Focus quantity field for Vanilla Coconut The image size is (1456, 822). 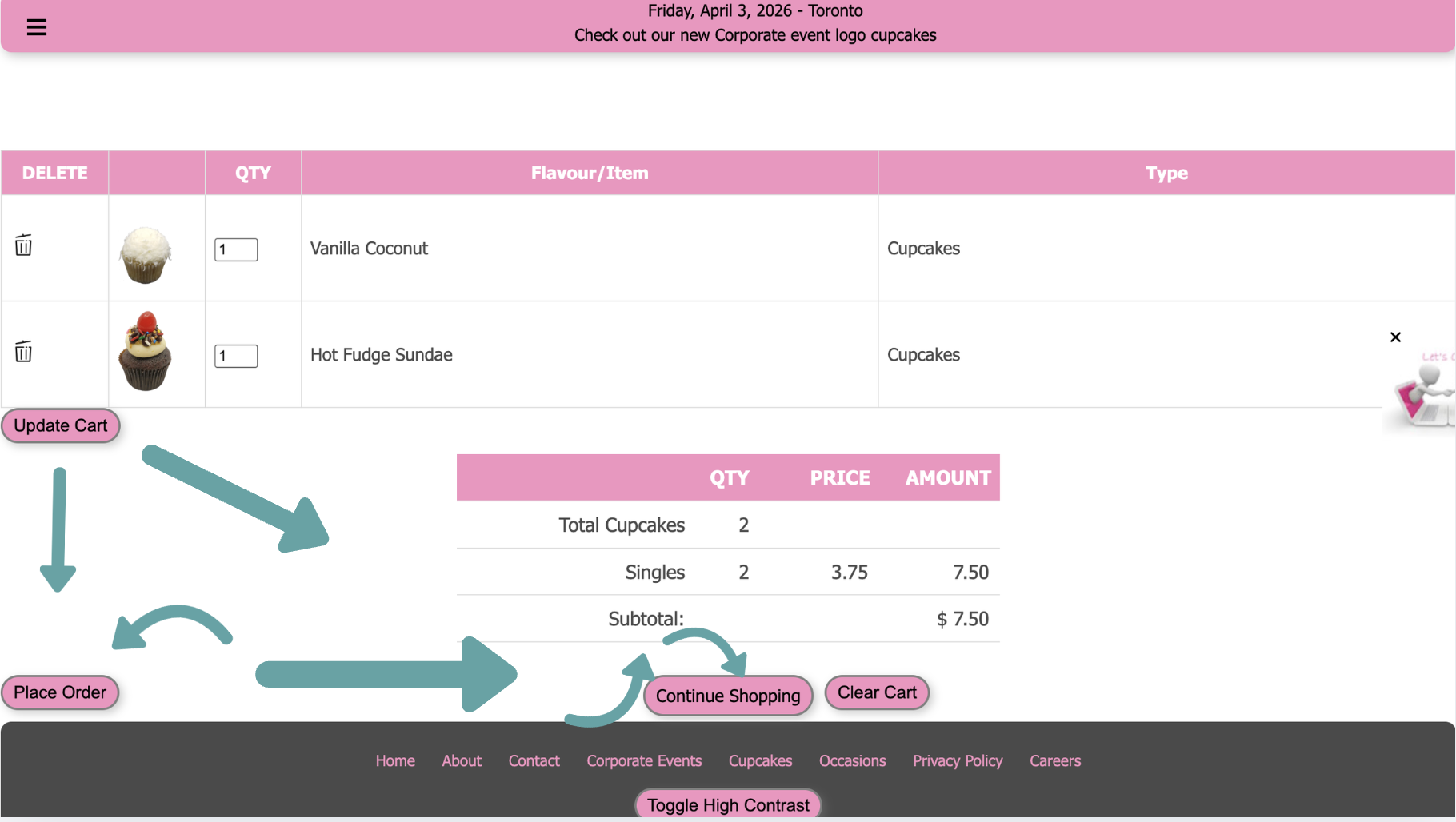coord(236,249)
